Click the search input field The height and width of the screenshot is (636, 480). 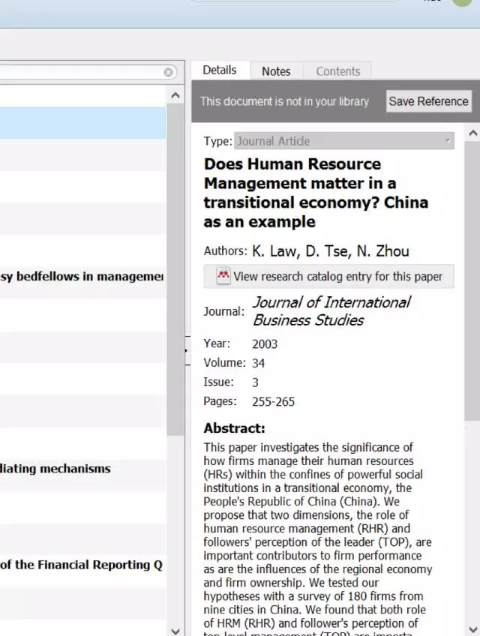tap(81, 72)
